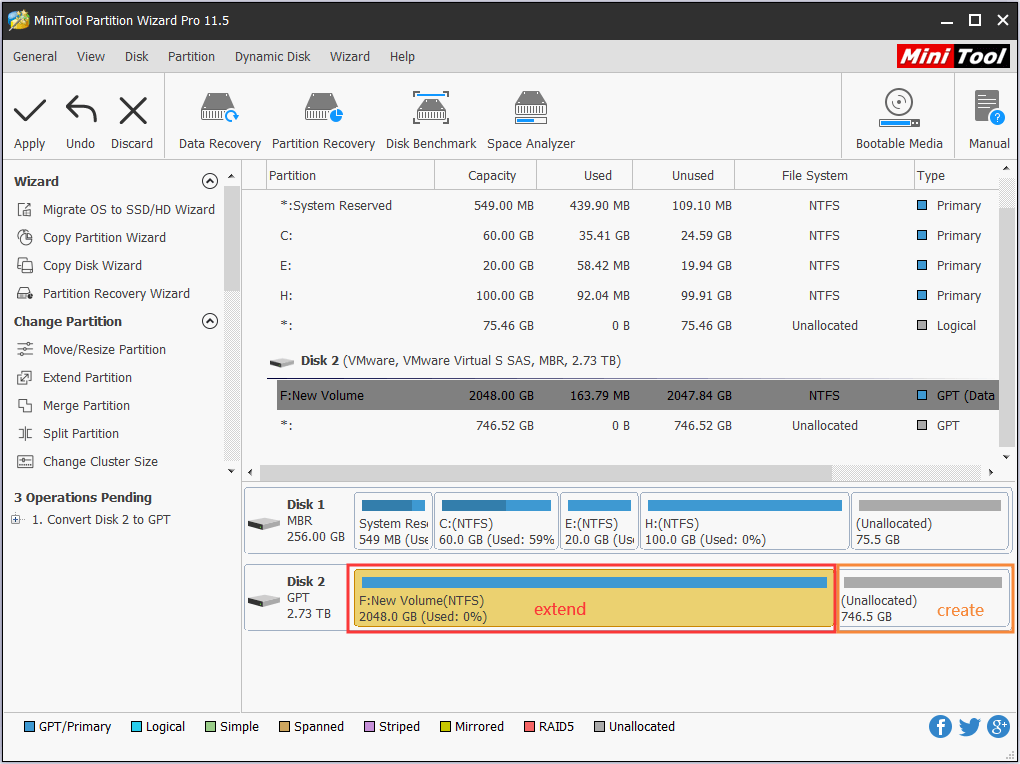Open the Partition menu

click(x=191, y=57)
